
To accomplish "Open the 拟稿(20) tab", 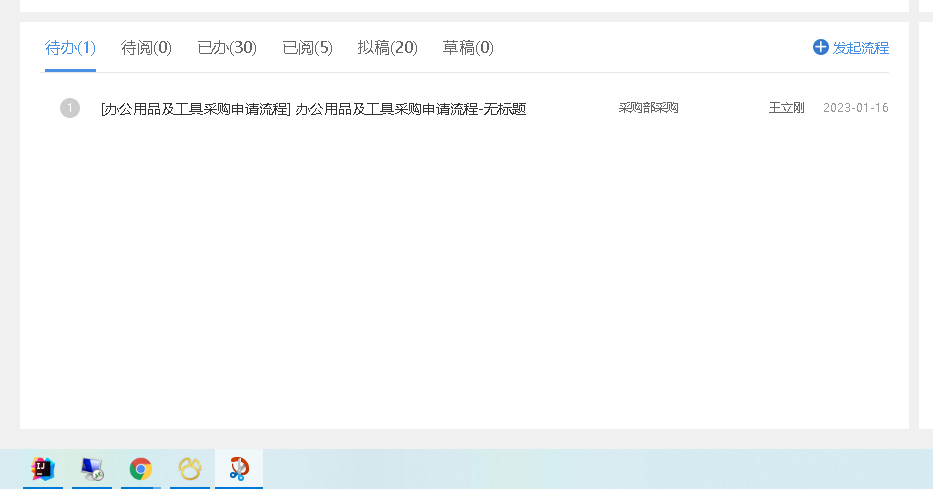I will click(387, 48).
